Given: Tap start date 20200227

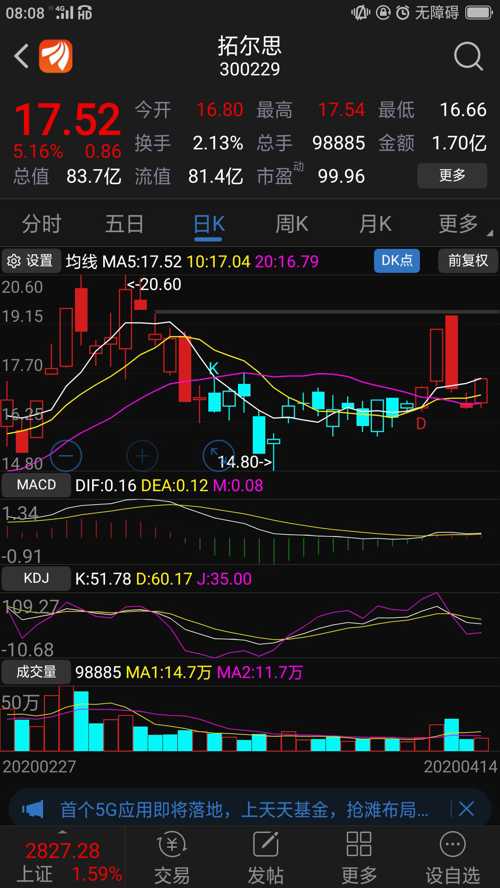Looking at the screenshot, I should 39,767.
